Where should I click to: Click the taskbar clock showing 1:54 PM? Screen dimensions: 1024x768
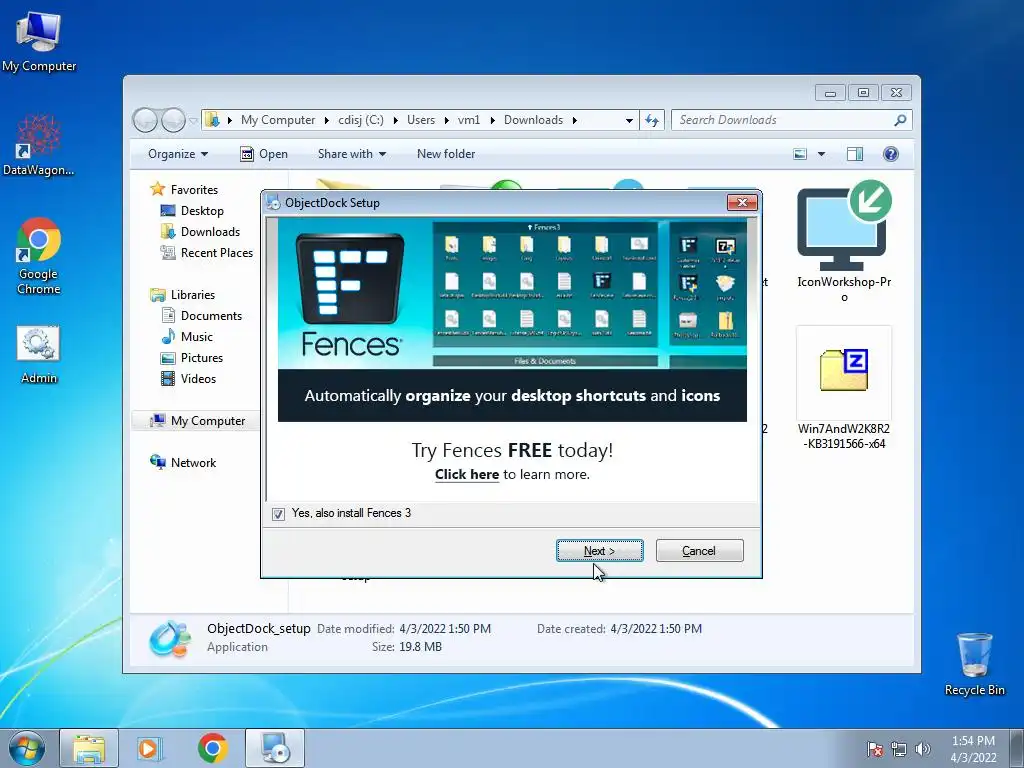[x=973, y=749]
